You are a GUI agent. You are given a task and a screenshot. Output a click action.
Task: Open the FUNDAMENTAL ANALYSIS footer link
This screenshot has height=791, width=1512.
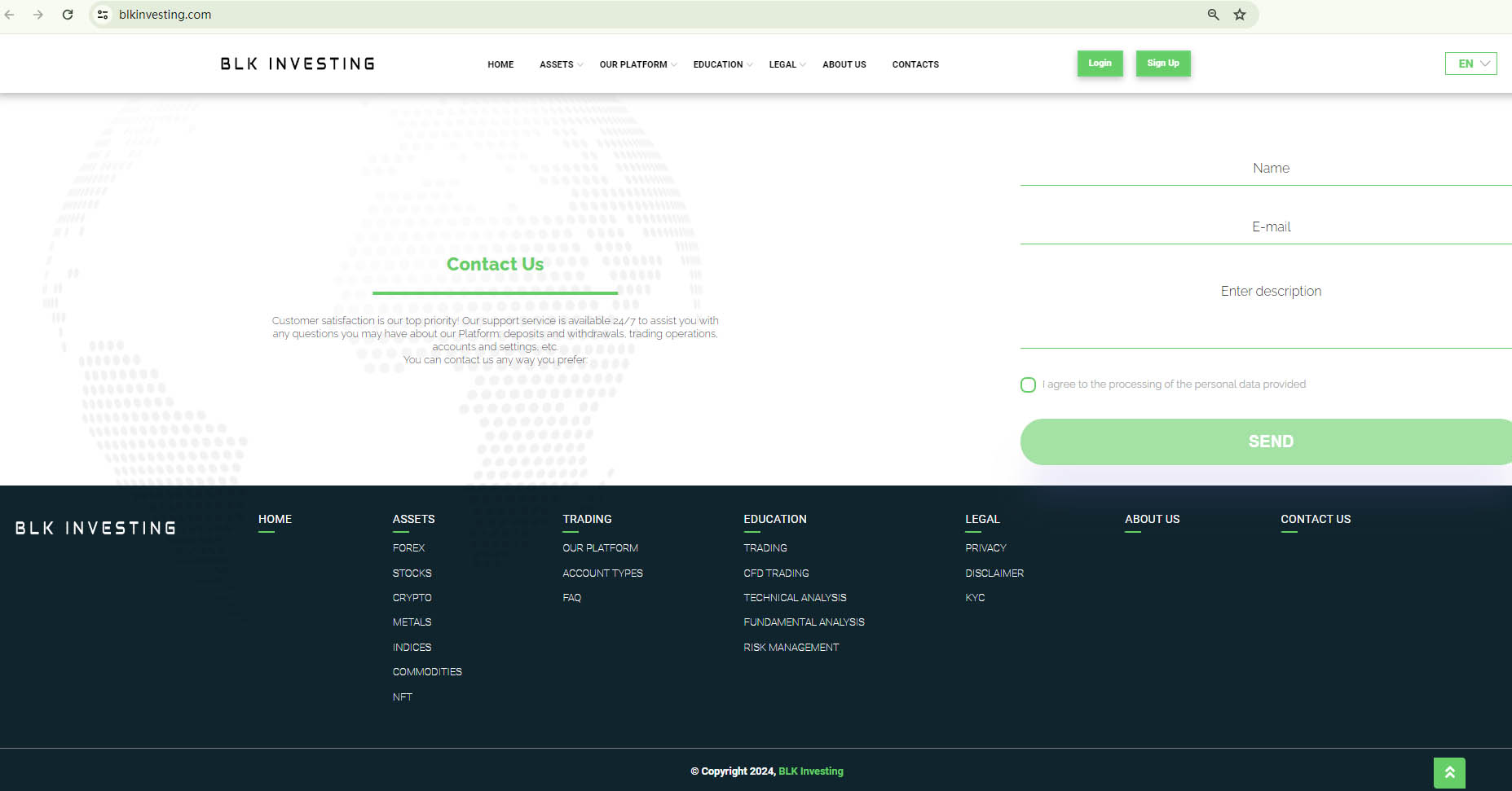(x=804, y=622)
